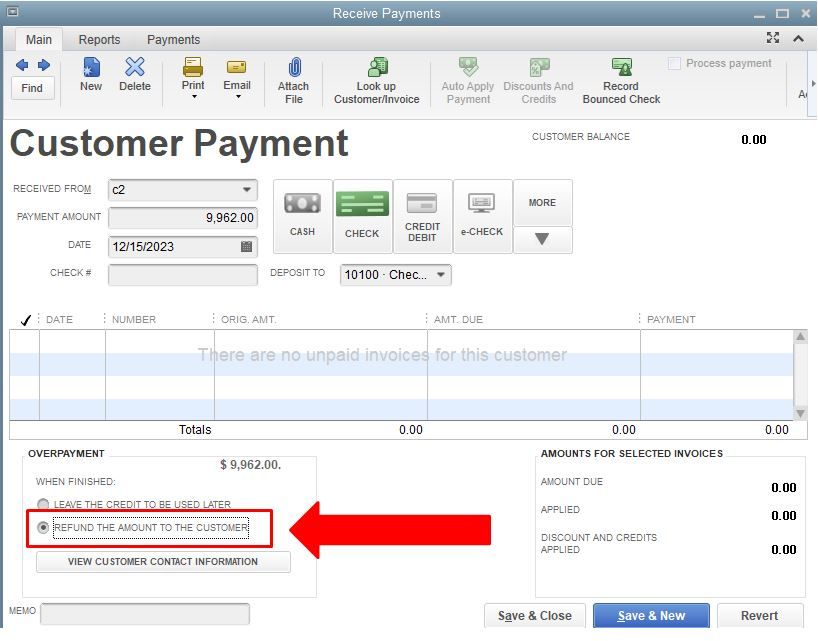
Task: Look up Customer/Invoice
Action: (377, 81)
